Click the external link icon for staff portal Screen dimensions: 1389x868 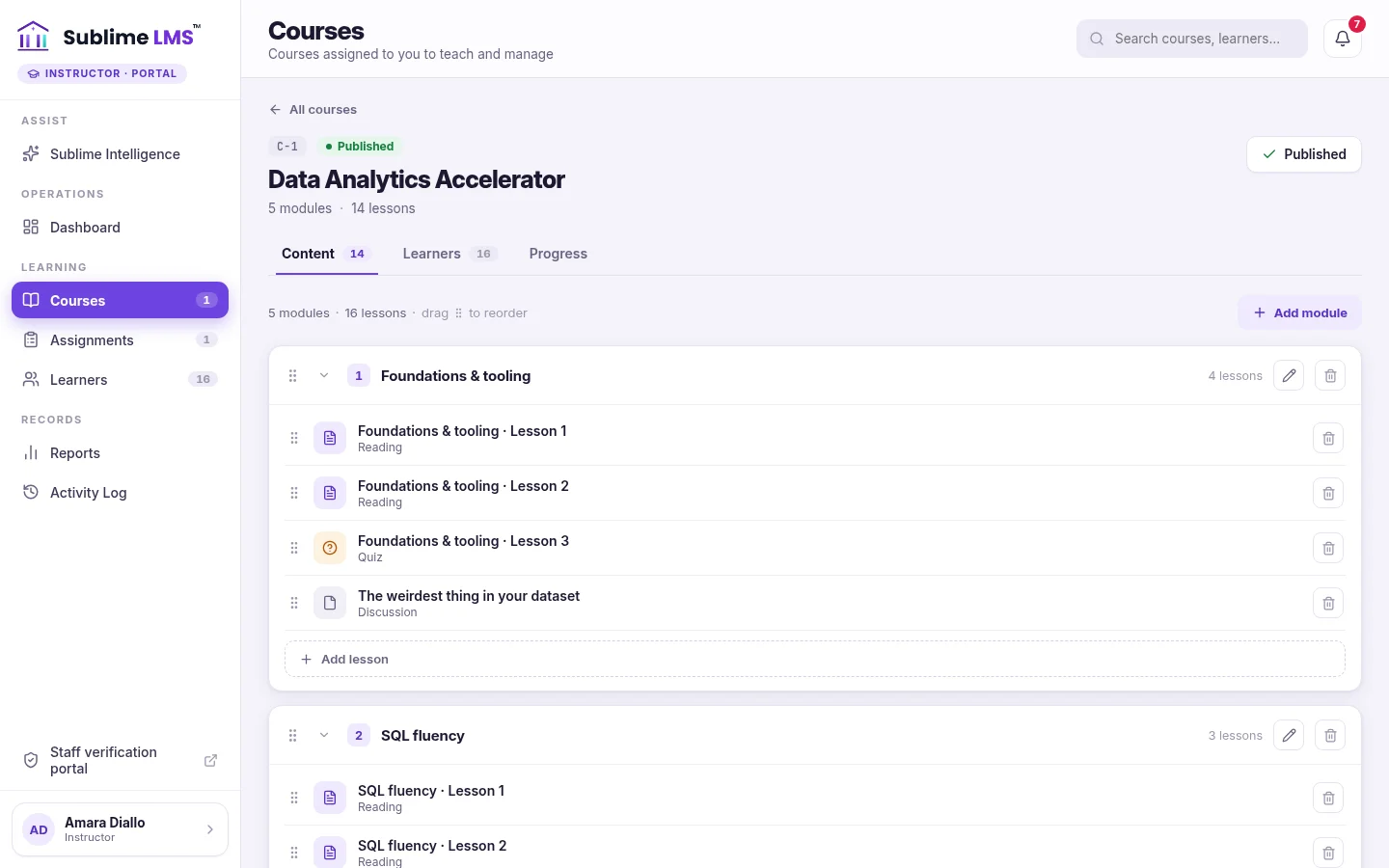tap(210, 760)
